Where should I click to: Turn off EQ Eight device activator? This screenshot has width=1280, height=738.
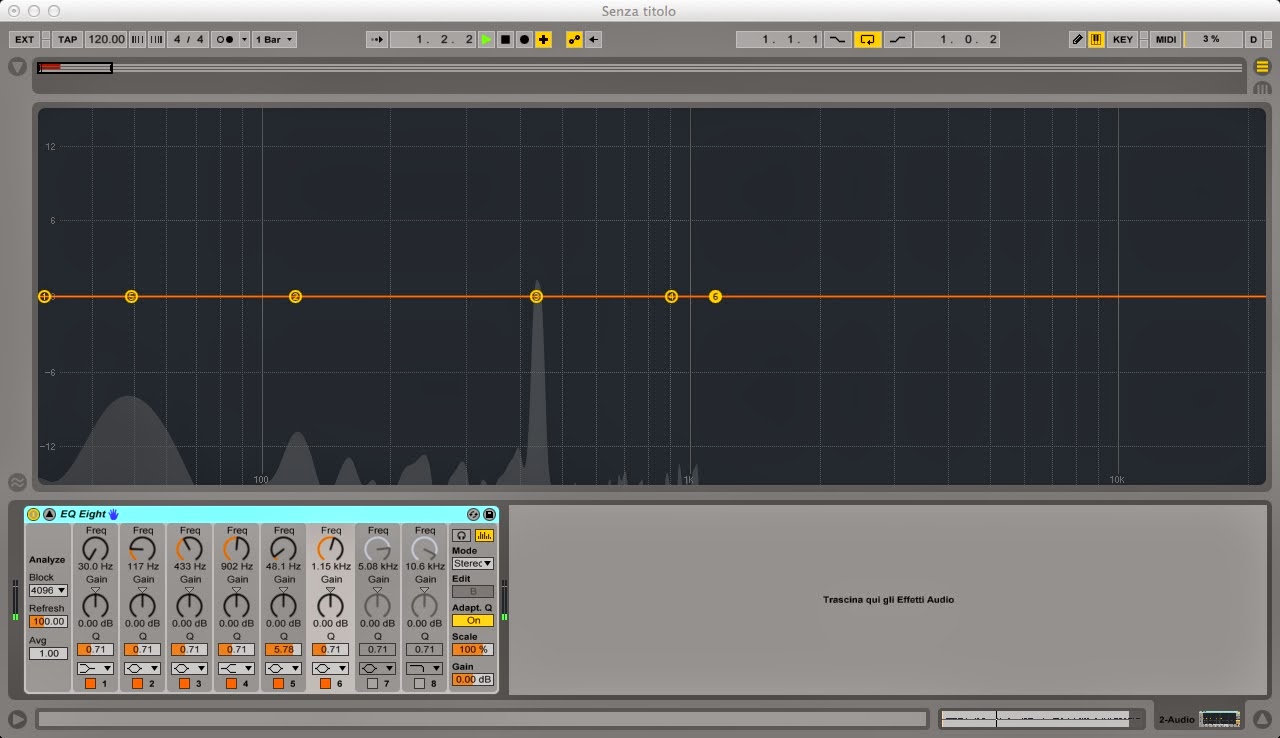click(33, 514)
